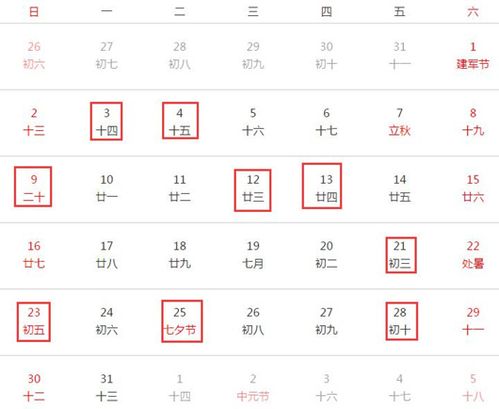This screenshot has height=409, width=499.
Task: Select boxed date 28 初十
Action: click(x=402, y=321)
